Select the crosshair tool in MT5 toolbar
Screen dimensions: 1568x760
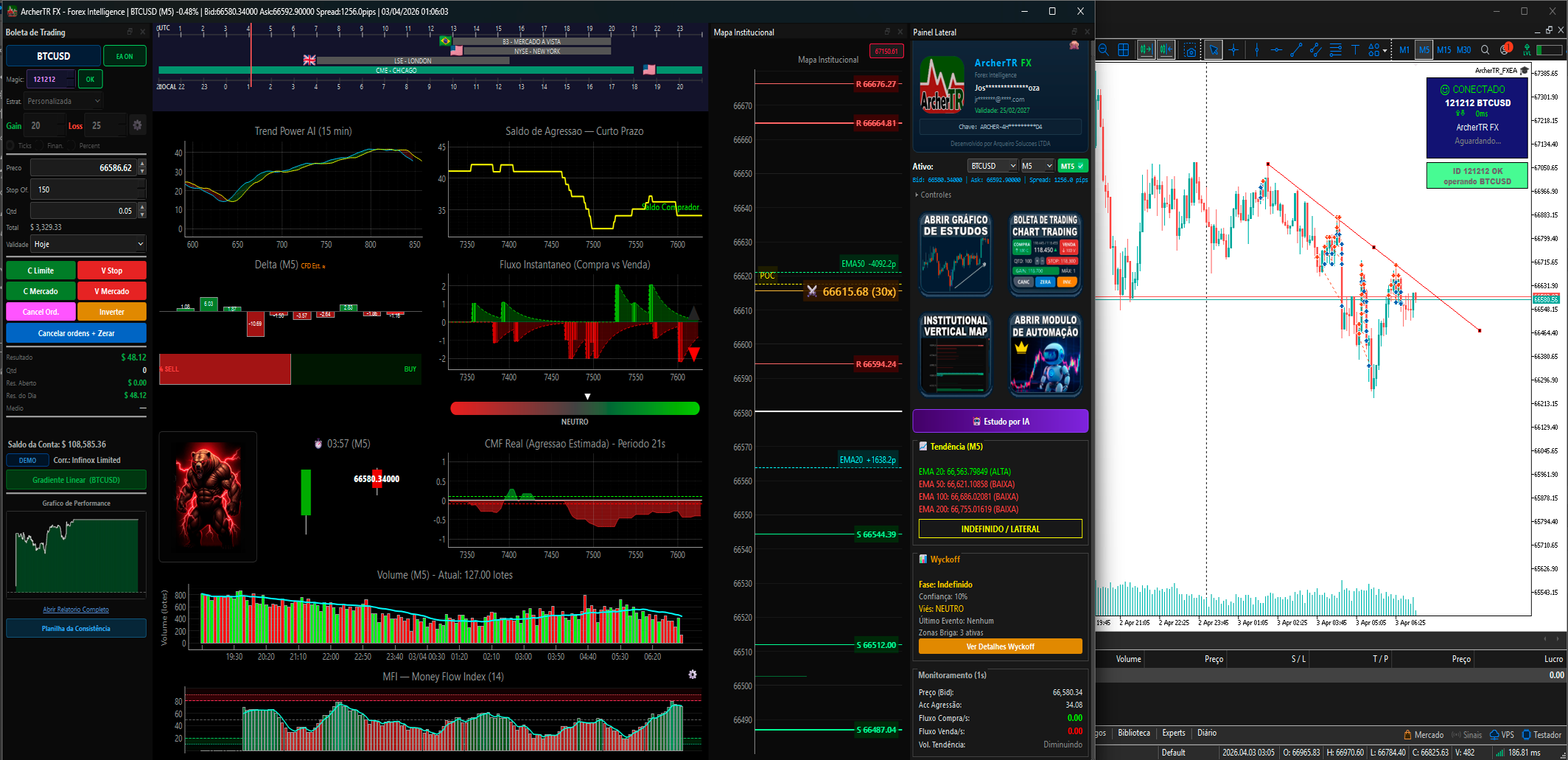point(1233,50)
